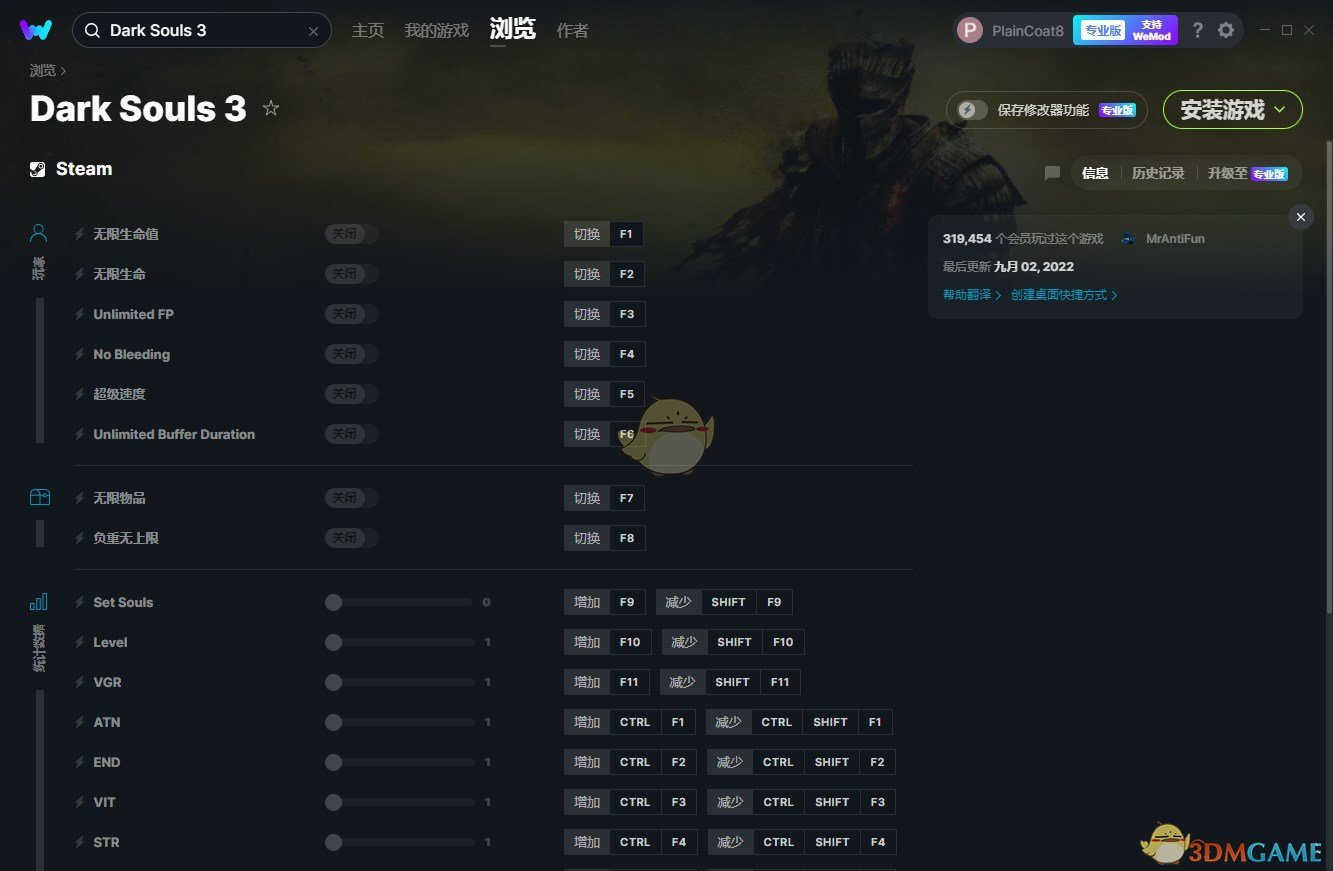The image size is (1333, 871).
Task: Toggle the 保存修改器功能 switch
Action: (972, 110)
